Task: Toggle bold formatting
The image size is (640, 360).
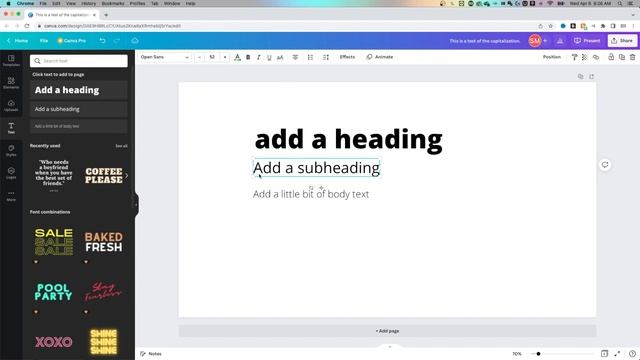Action: [x=248, y=57]
